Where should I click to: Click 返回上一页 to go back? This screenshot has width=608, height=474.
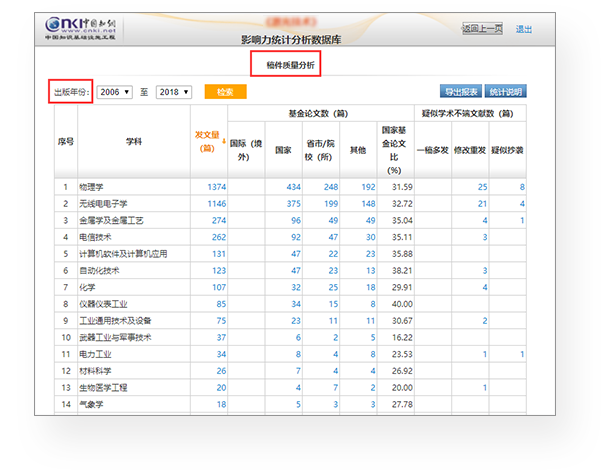pos(482,28)
